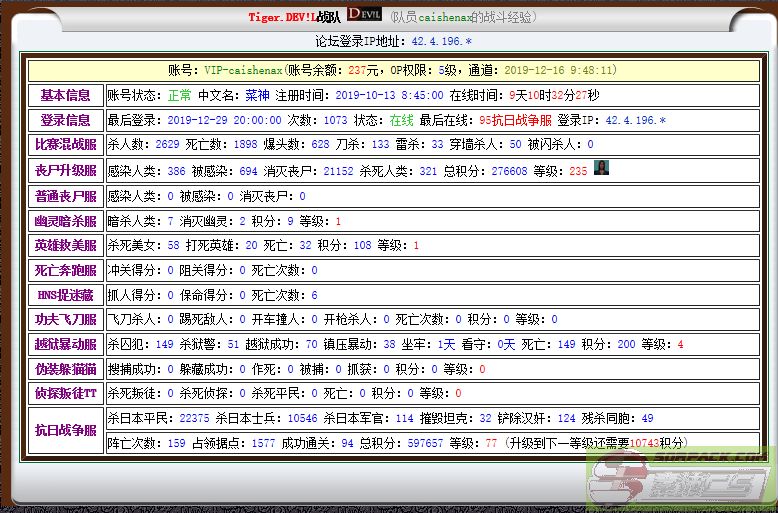Open the 英雄救美服 stats label
778x513 pixels.
pos(65,246)
